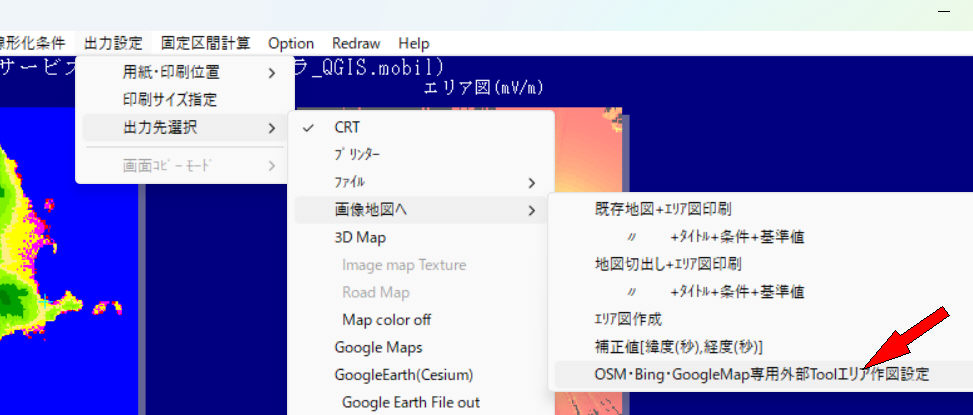Open the Help menu
Viewport: 973px width, 415px height.
coord(413,43)
